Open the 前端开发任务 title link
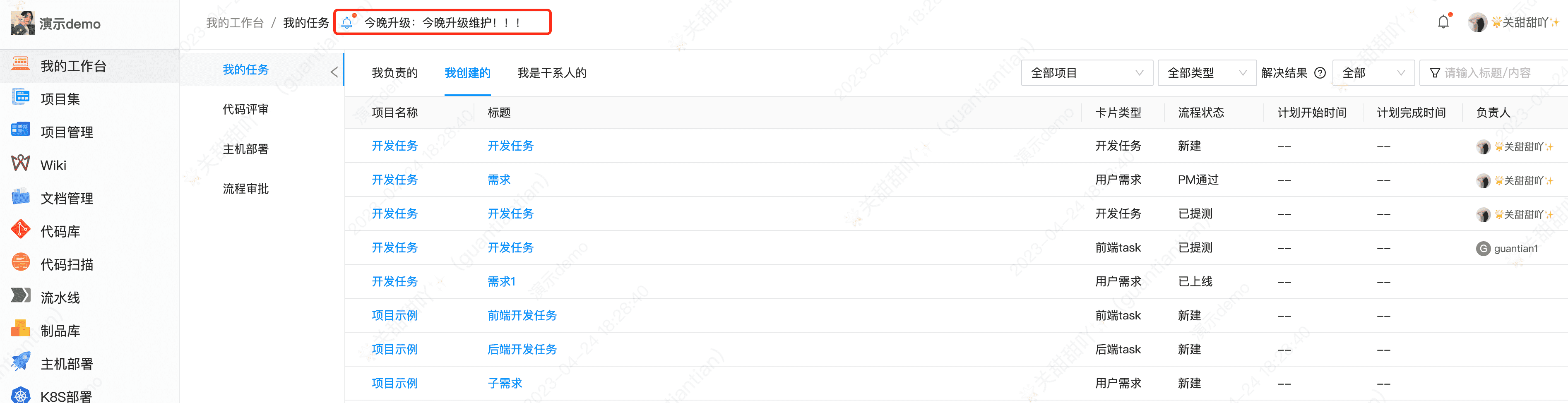 click(522, 315)
